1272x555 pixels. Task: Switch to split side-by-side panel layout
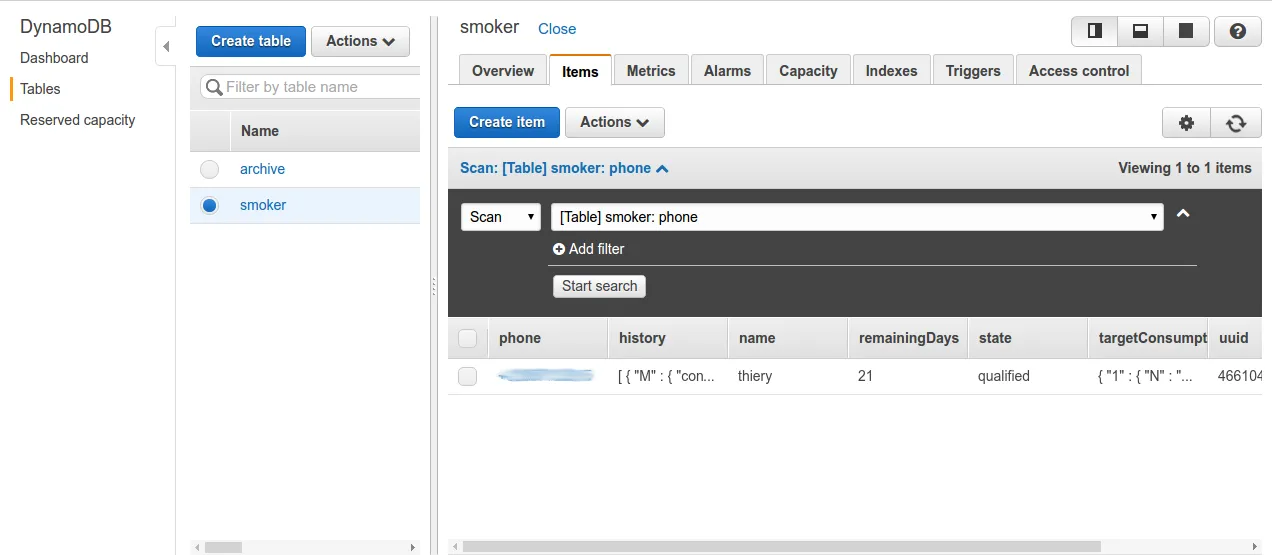[1094, 31]
